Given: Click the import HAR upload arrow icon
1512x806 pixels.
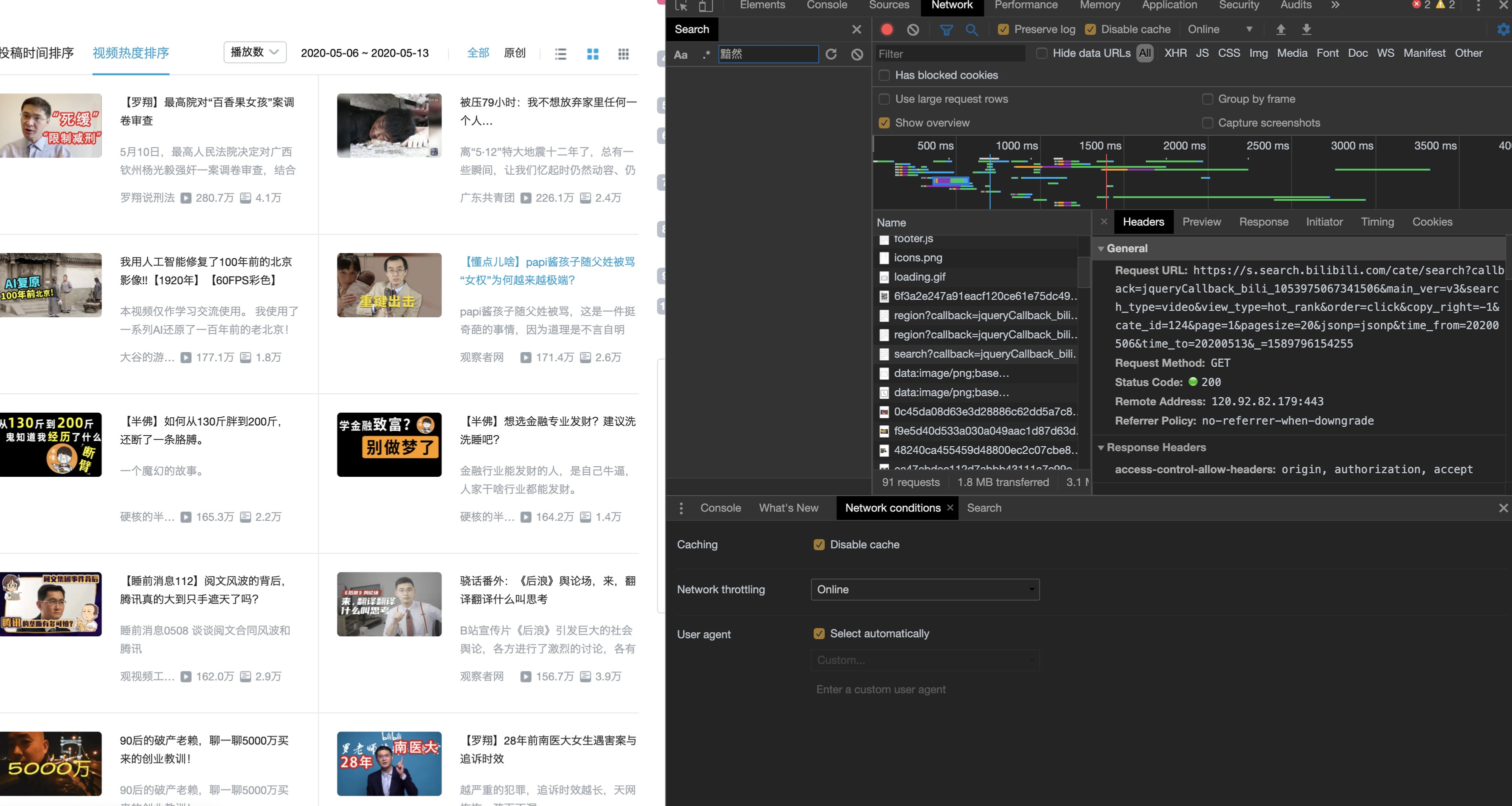Looking at the screenshot, I should pos(1280,30).
